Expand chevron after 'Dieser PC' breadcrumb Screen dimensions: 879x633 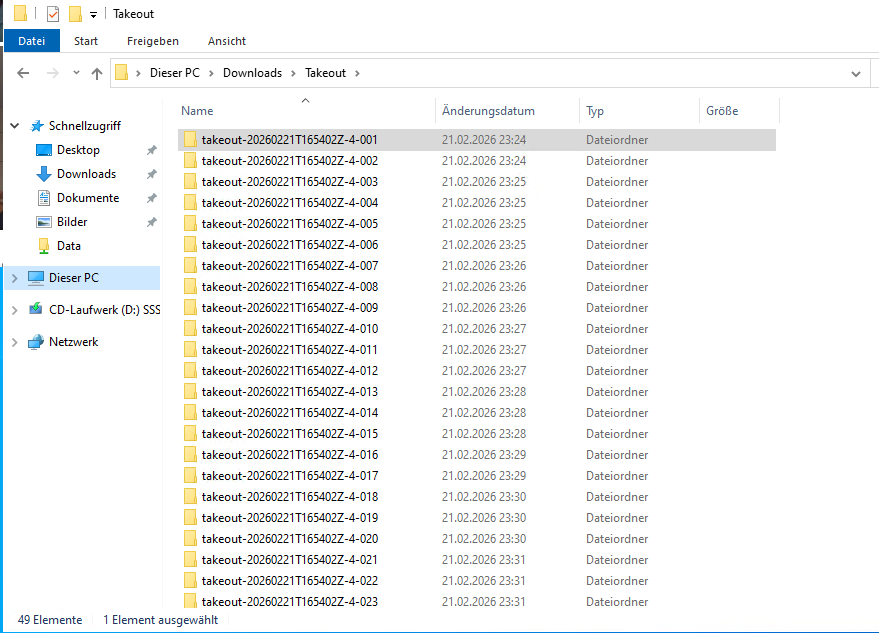pyautogui.click(x=211, y=73)
